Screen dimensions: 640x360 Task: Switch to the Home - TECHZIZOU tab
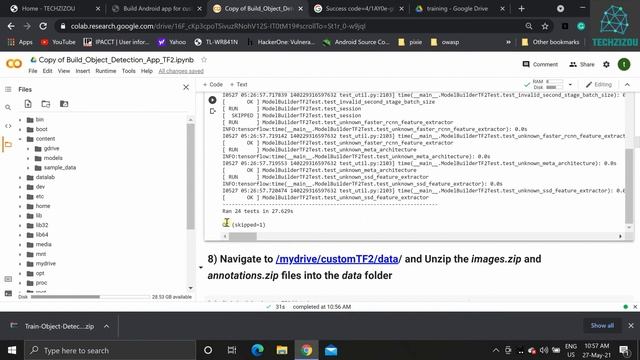[53, 9]
